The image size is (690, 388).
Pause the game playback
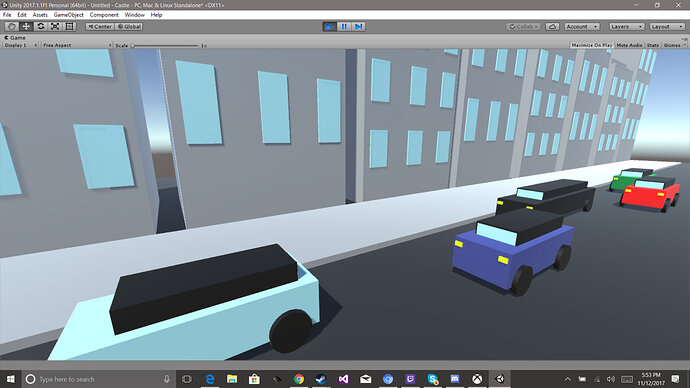click(344, 27)
